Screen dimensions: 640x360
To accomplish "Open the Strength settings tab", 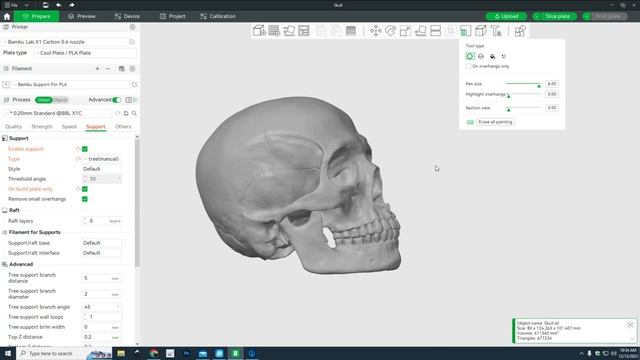I will (x=42, y=127).
